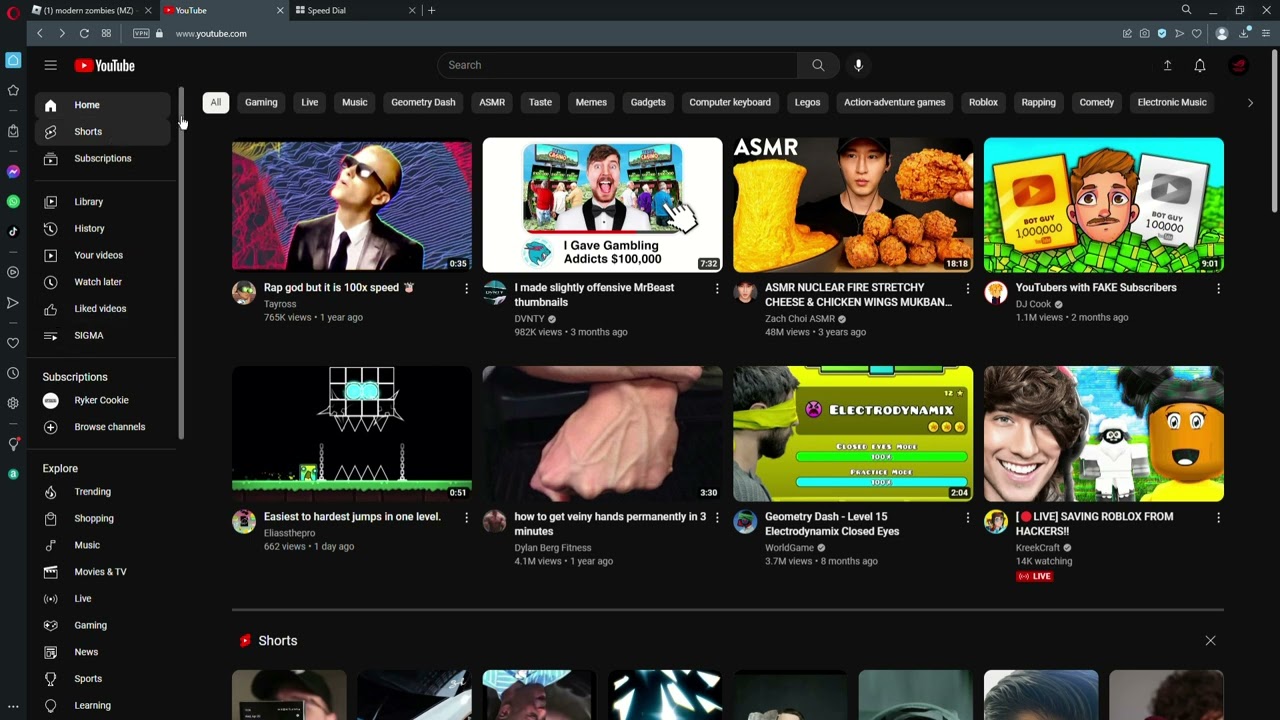Open the notifications bell
Viewport: 1280px width, 720px height.
pyautogui.click(x=1199, y=65)
